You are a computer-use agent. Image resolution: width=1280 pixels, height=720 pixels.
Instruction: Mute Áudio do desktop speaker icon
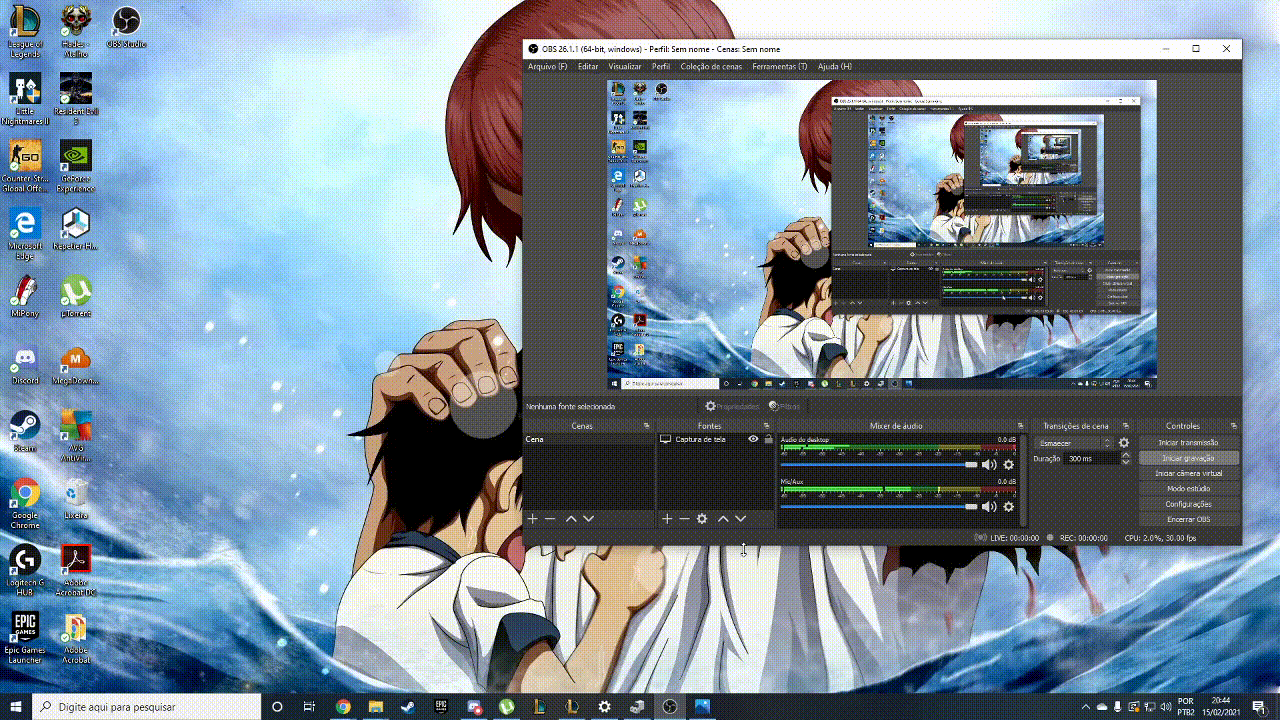pos(989,465)
